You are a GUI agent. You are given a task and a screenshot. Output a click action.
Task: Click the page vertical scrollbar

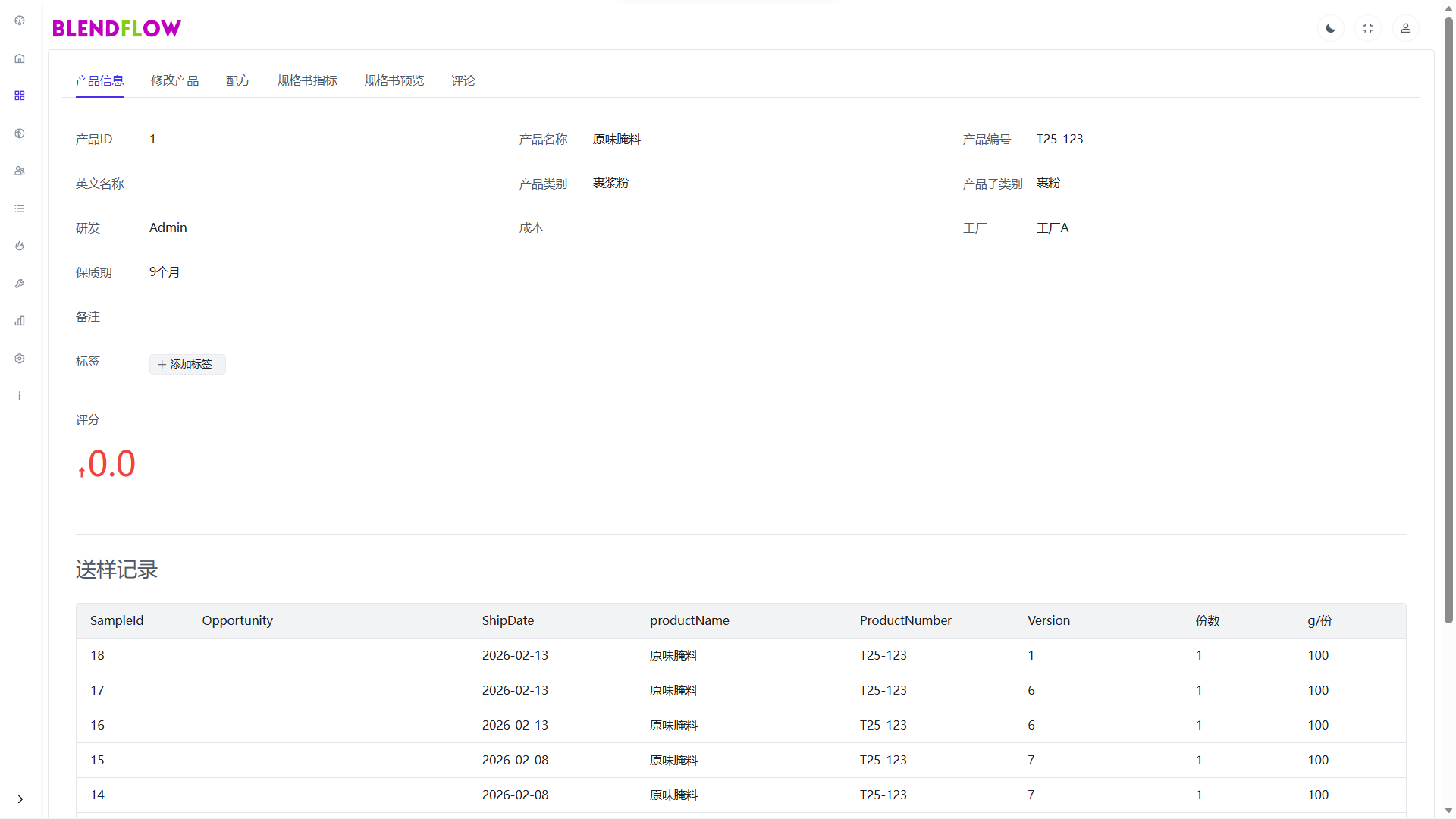pos(1448,318)
